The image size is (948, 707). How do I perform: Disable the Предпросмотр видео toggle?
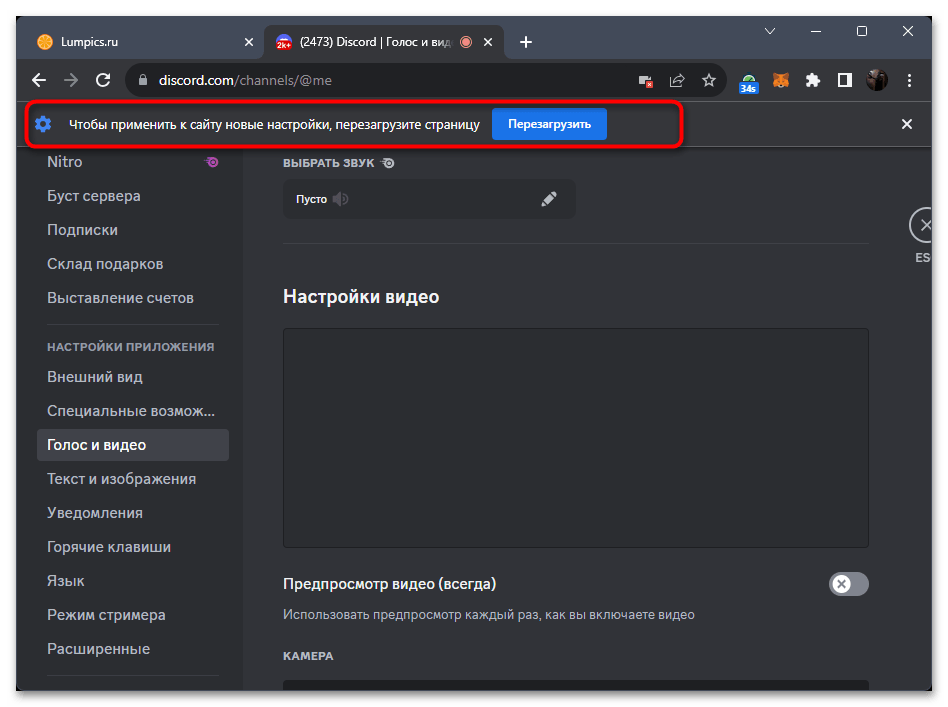tap(848, 584)
